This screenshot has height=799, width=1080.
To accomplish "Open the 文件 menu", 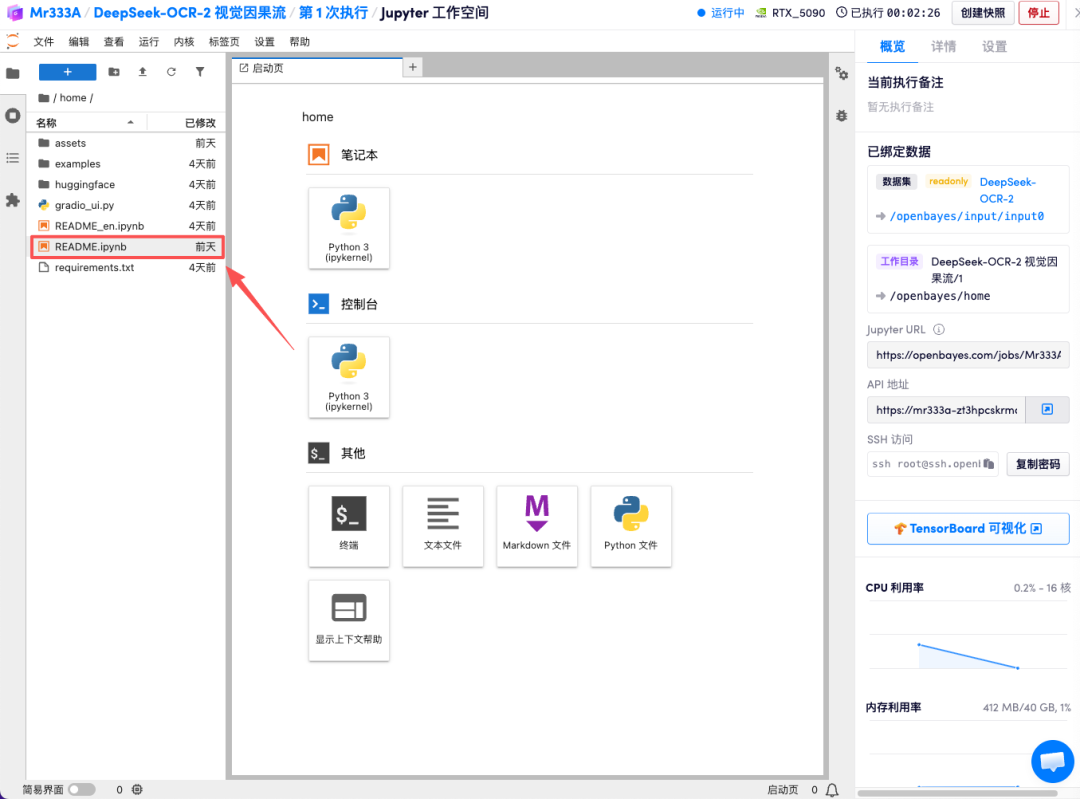I will coord(43,42).
